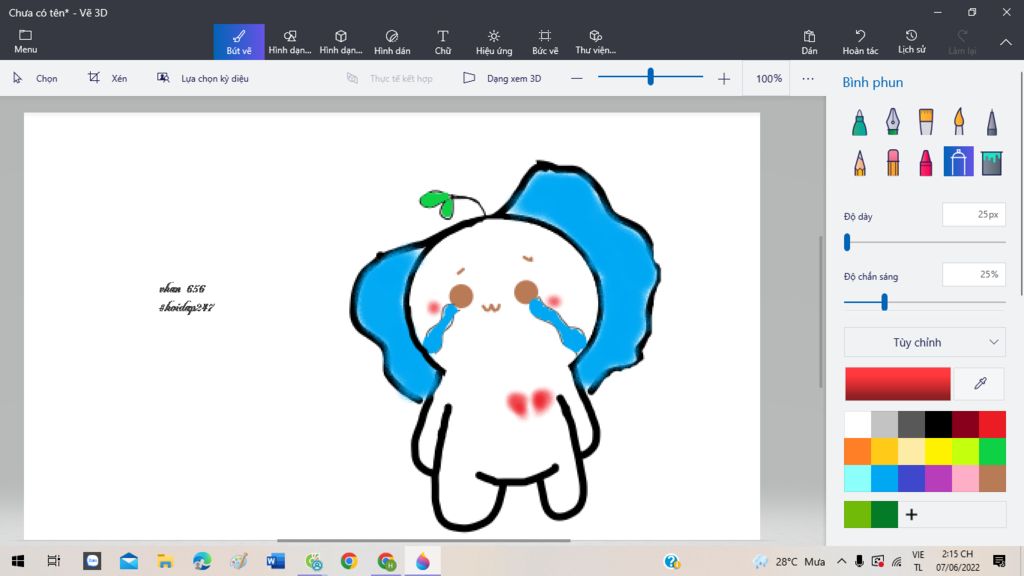Zoom in with the plus button
Screen dimensions: 1024x576
[x=724, y=78]
